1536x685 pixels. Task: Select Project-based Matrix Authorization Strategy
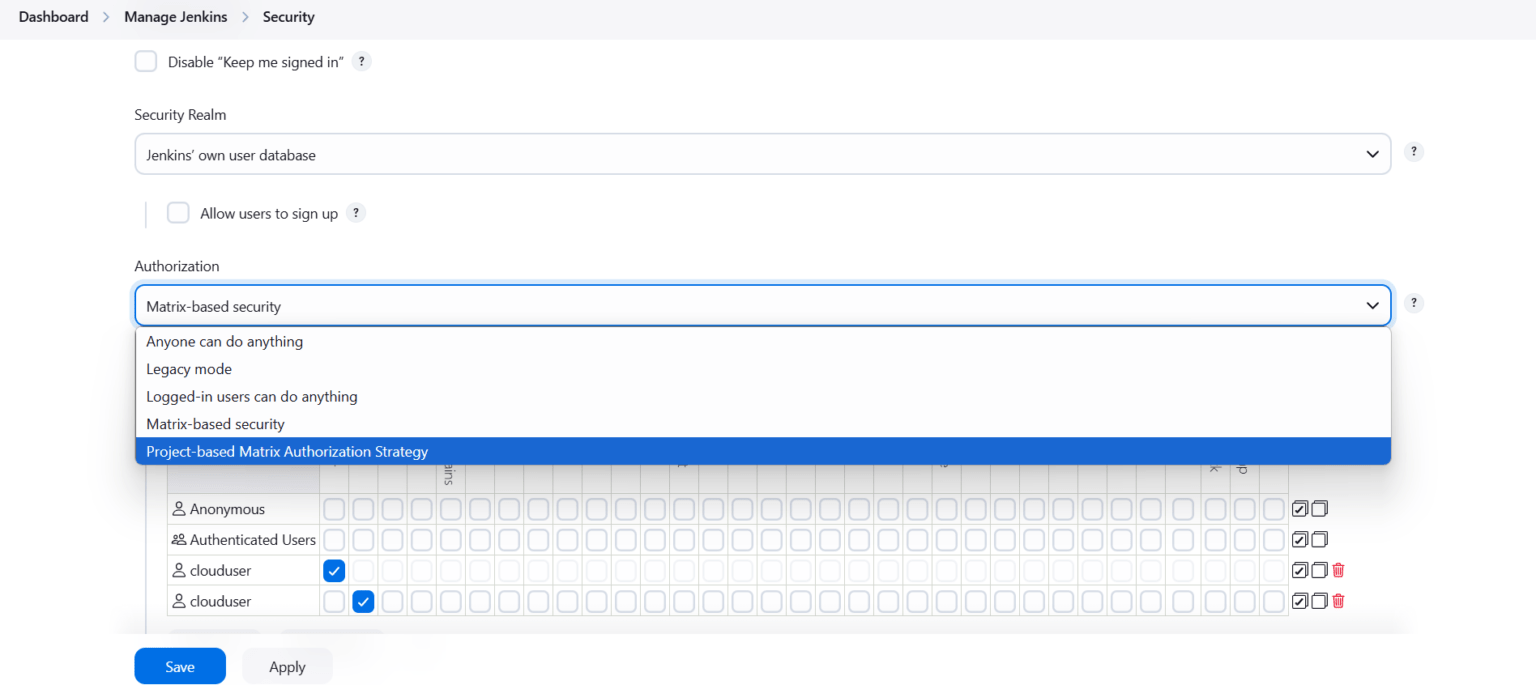tap(287, 451)
